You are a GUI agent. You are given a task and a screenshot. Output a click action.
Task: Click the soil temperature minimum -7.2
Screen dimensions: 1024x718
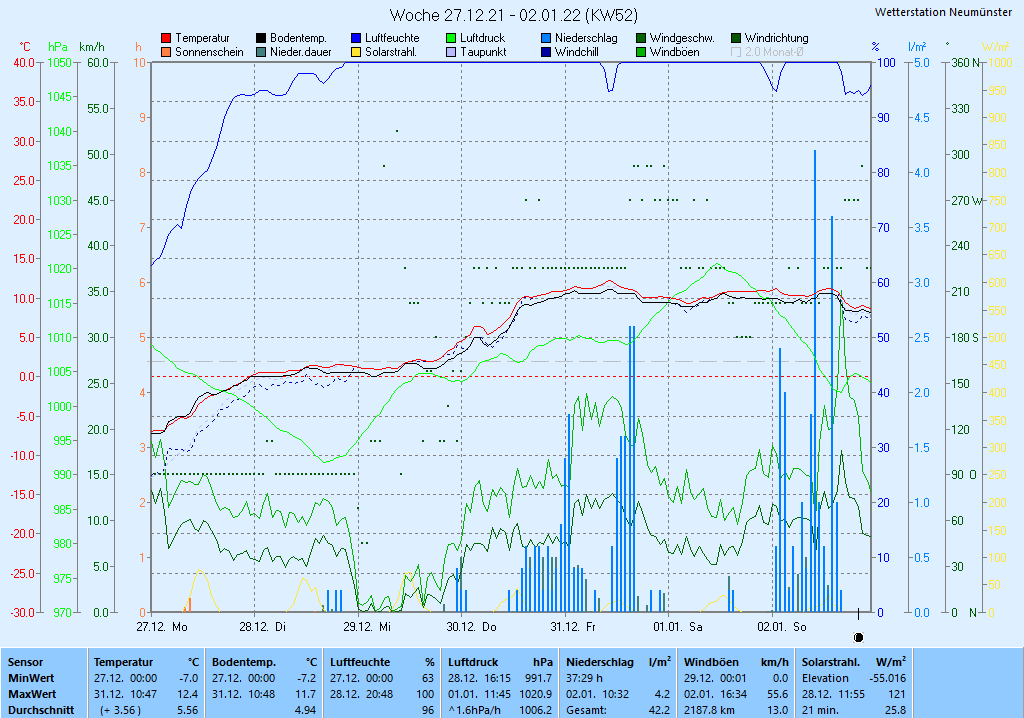click(306, 678)
